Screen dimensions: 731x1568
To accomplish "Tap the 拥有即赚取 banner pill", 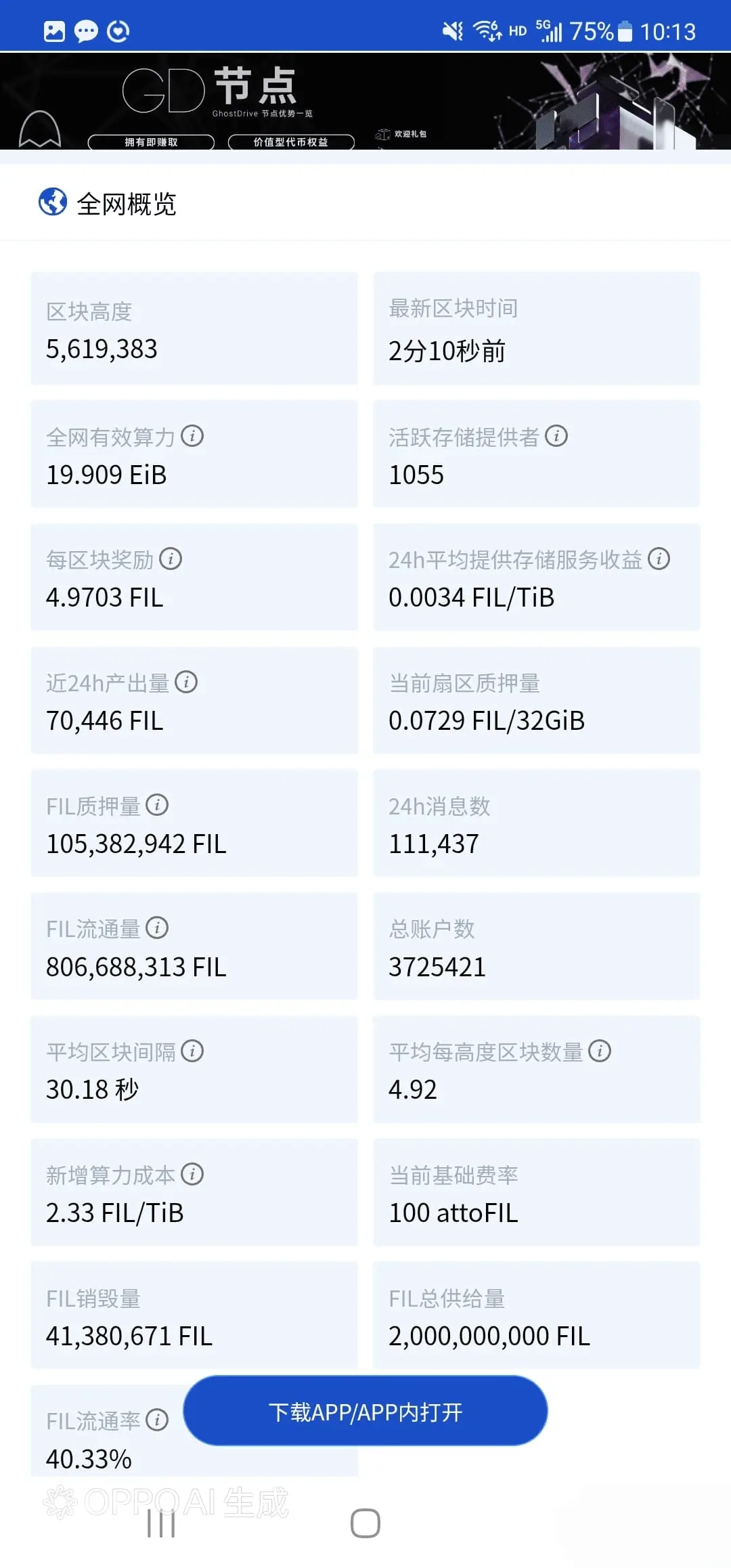I will click(x=151, y=142).
